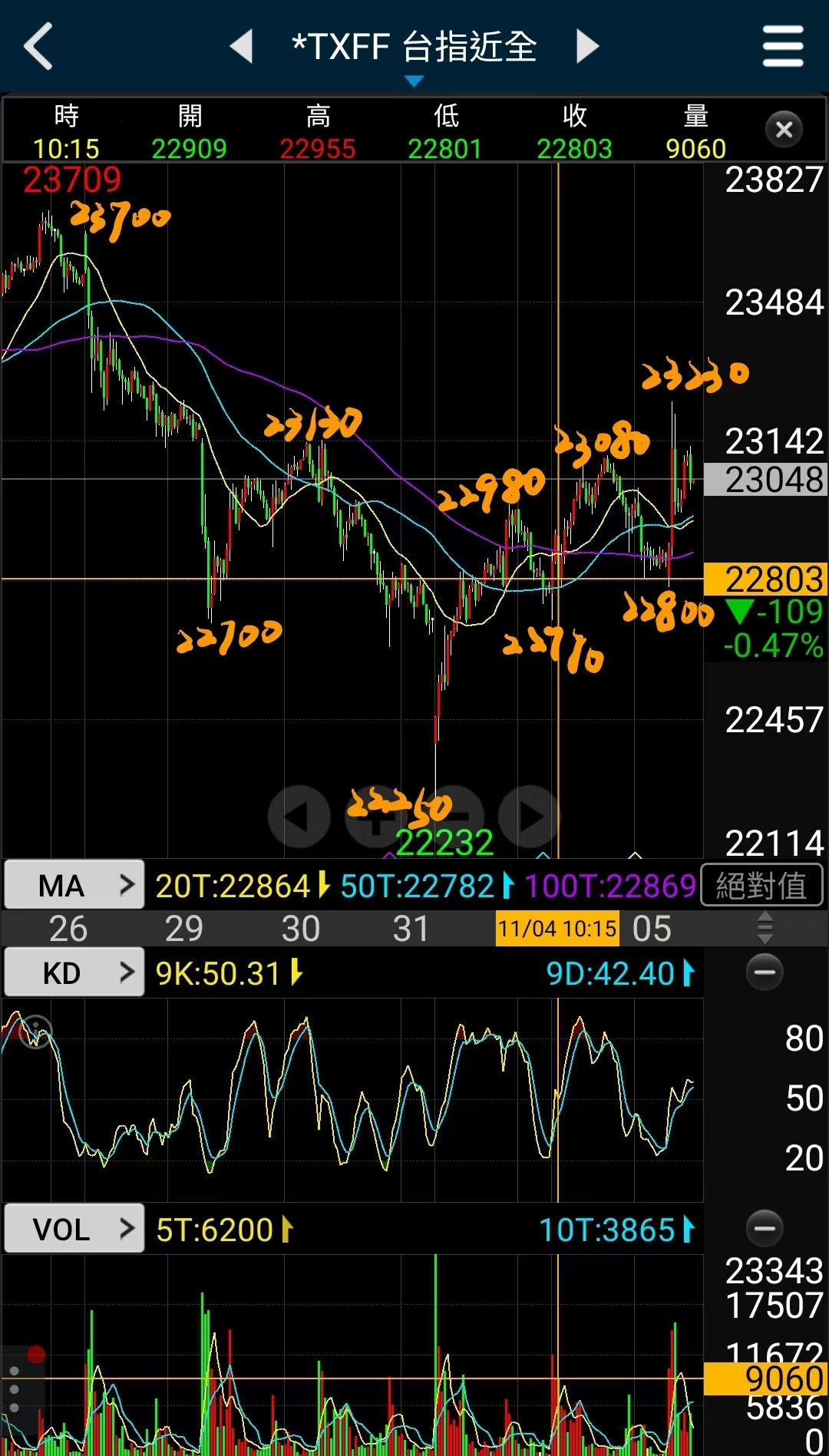Switch to the next symbol with right triangle
The height and width of the screenshot is (1456, 829).
pos(587,46)
